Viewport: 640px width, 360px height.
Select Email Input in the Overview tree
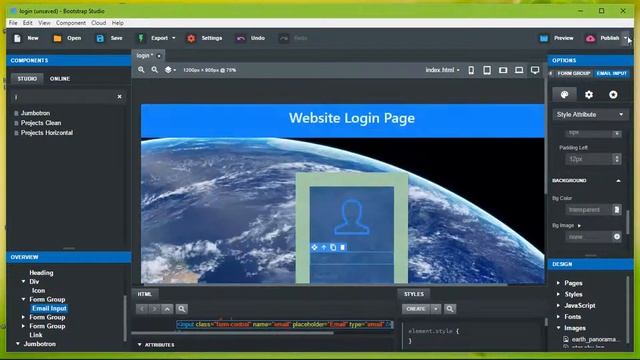pyautogui.click(x=49, y=309)
